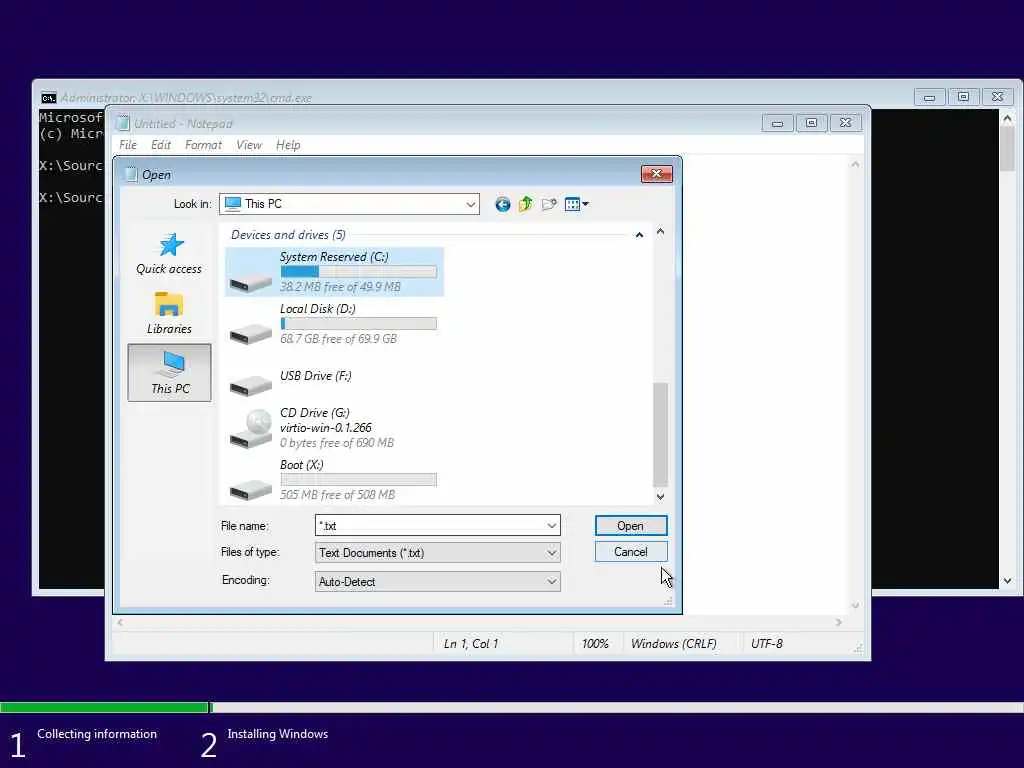
Task: Click '68.7 GB free of 69.9 GB' text
Action: 338,339
